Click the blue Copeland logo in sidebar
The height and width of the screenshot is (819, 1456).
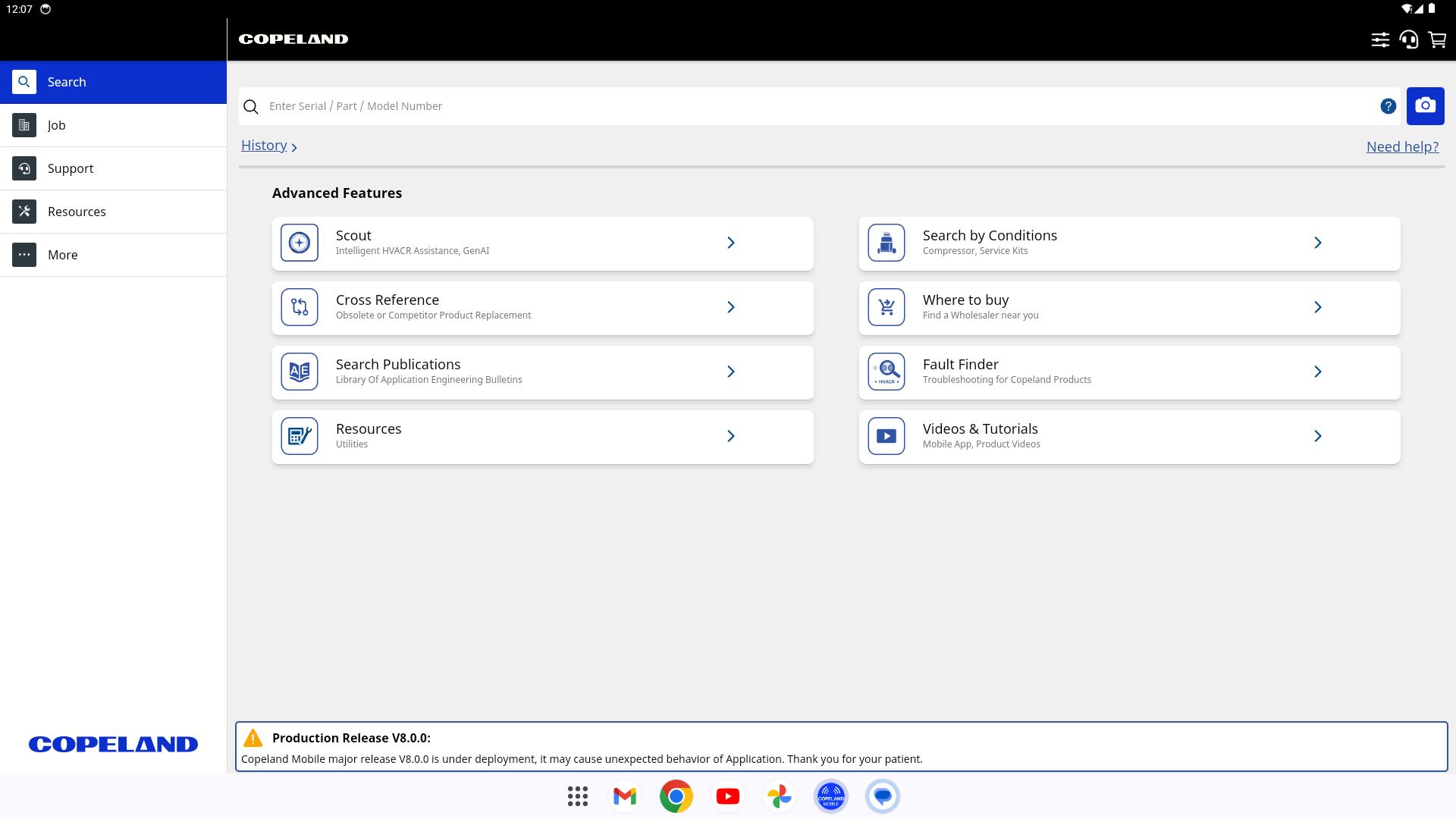(x=114, y=745)
